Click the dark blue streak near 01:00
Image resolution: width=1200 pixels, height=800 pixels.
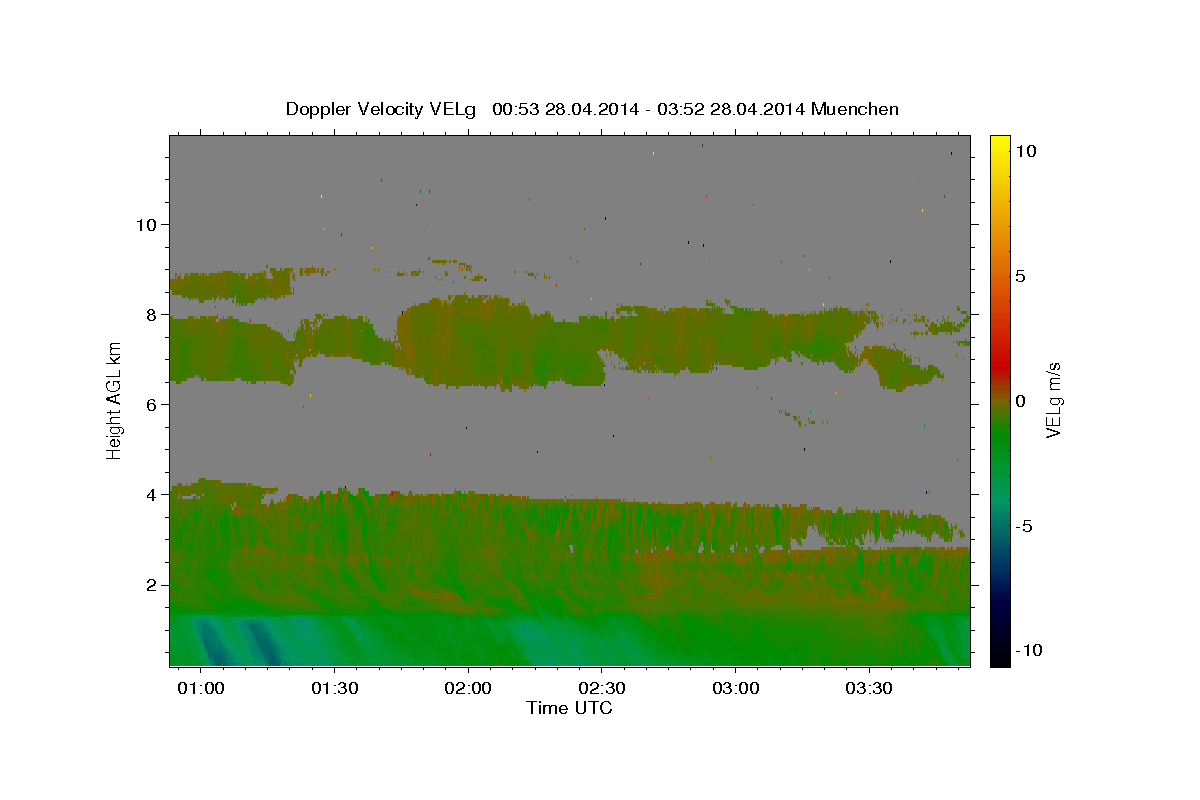tap(212, 642)
